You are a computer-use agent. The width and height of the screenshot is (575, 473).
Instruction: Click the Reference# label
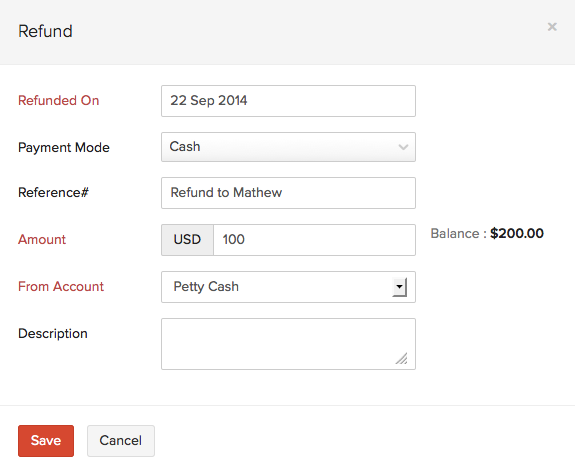54,192
